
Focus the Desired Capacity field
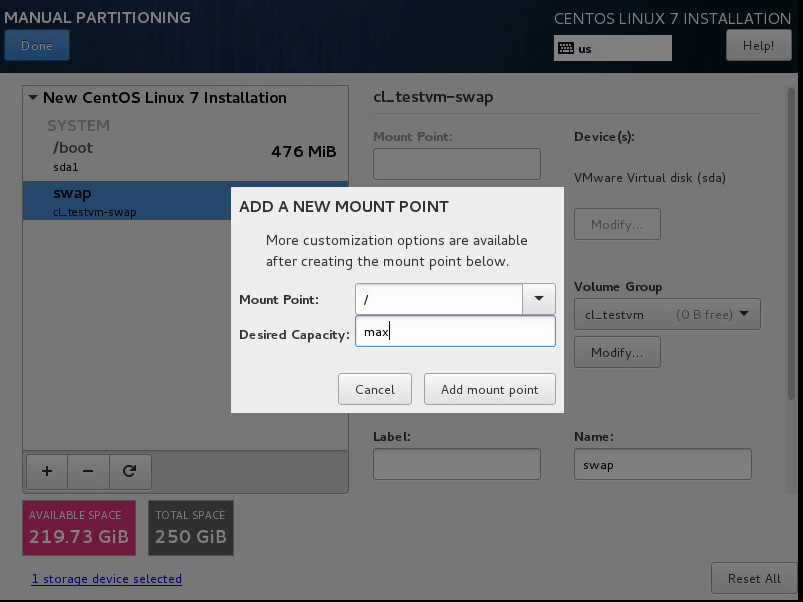coord(455,331)
